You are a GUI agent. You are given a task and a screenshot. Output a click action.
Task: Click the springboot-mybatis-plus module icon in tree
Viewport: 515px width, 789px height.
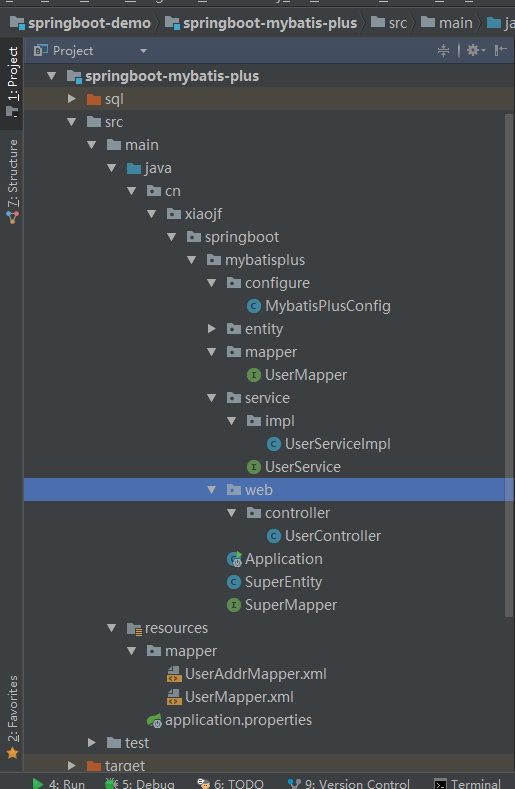(74, 76)
